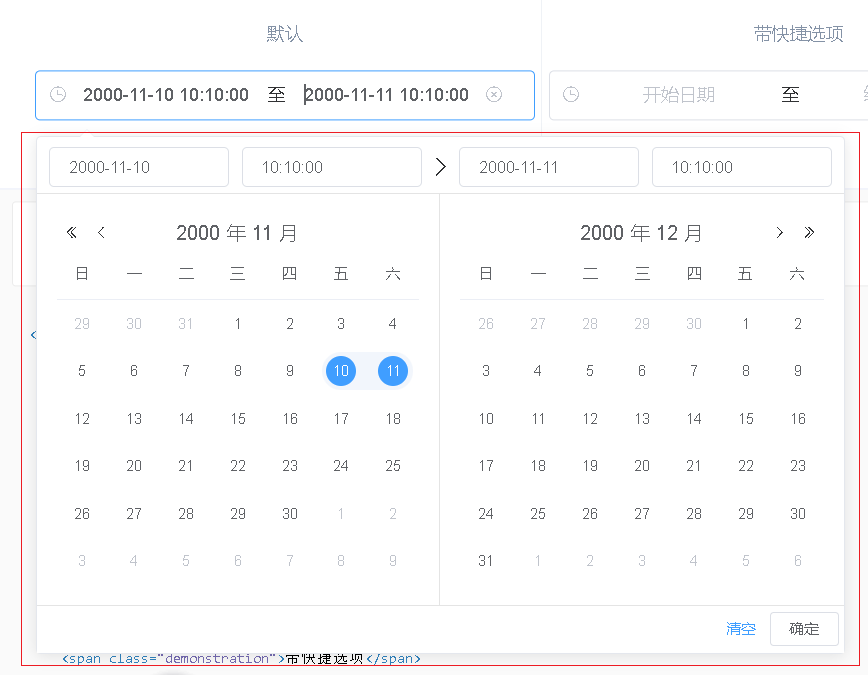Click the 带快捷选项 heading
The width and height of the screenshot is (868, 675).
pyautogui.click(x=799, y=33)
